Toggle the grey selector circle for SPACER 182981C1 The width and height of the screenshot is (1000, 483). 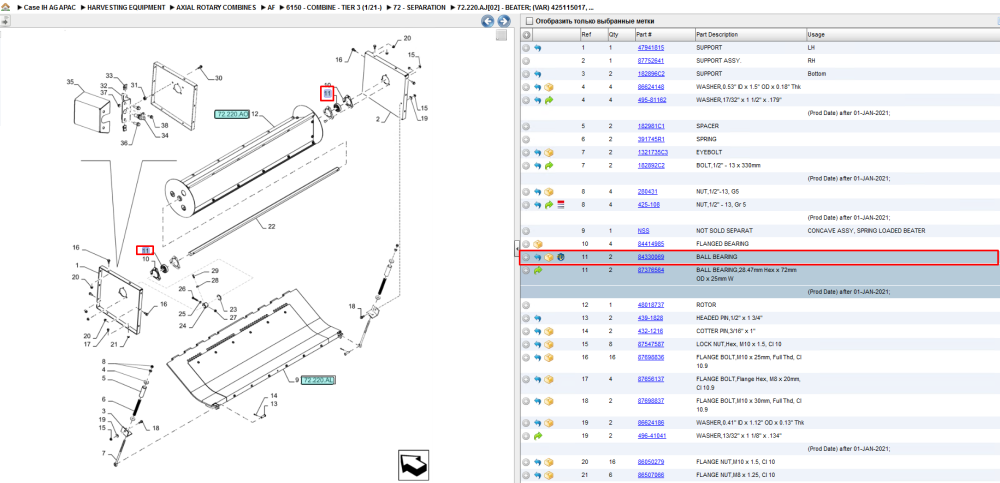[x=526, y=126]
